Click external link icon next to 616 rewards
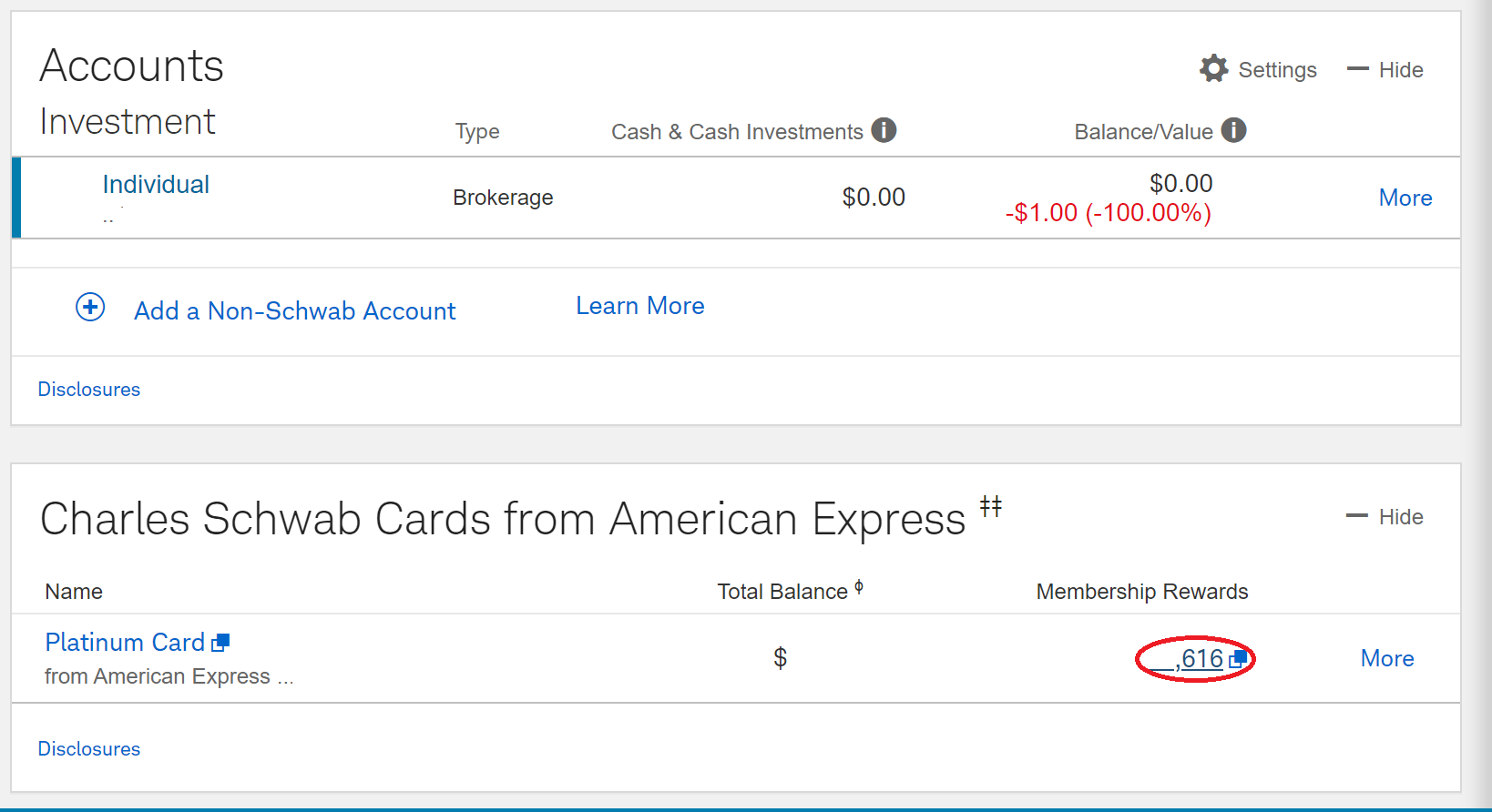This screenshot has width=1492, height=812. click(x=1237, y=658)
